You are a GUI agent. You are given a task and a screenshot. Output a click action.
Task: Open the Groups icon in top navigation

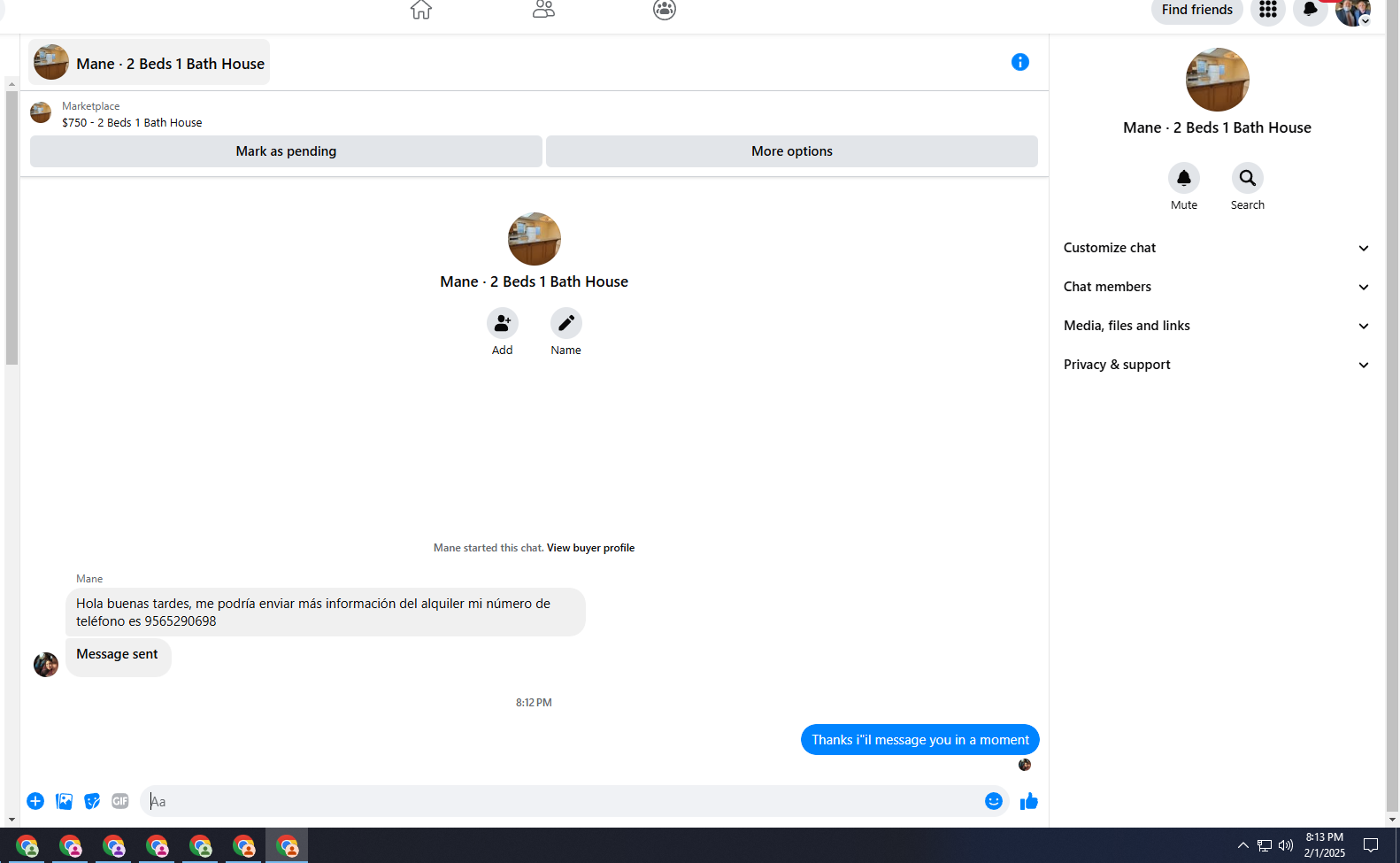pos(665,9)
